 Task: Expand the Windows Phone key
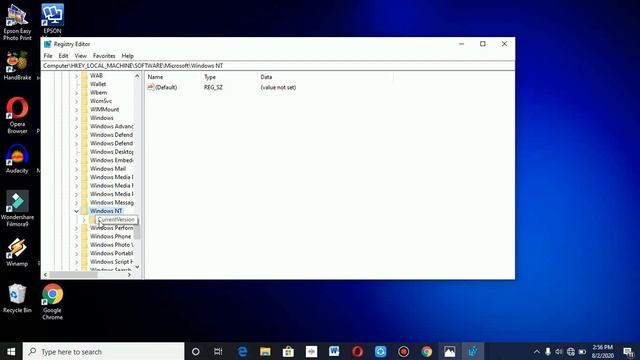pos(76,237)
